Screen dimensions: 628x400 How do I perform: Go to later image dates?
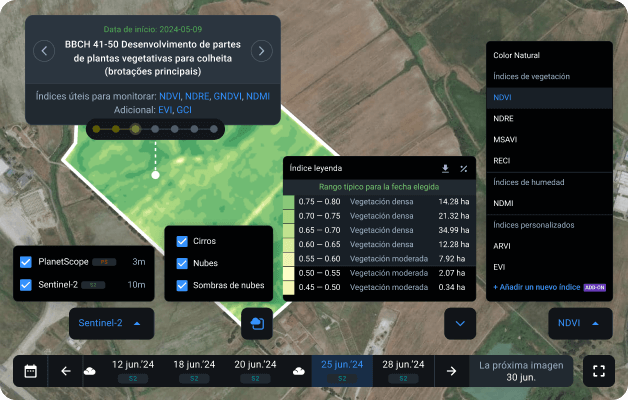451,371
